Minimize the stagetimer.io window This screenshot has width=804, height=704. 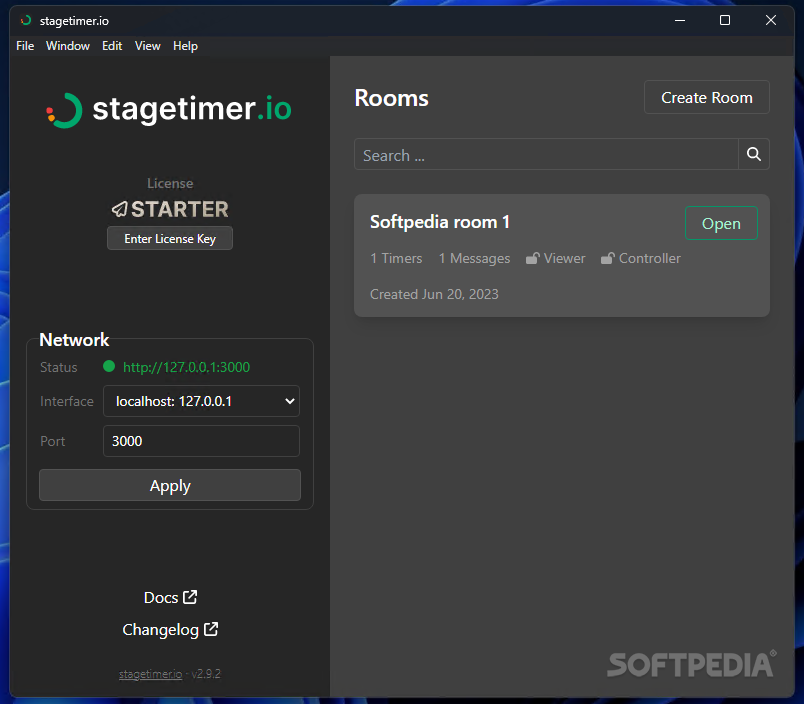click(x=680, y=21)
